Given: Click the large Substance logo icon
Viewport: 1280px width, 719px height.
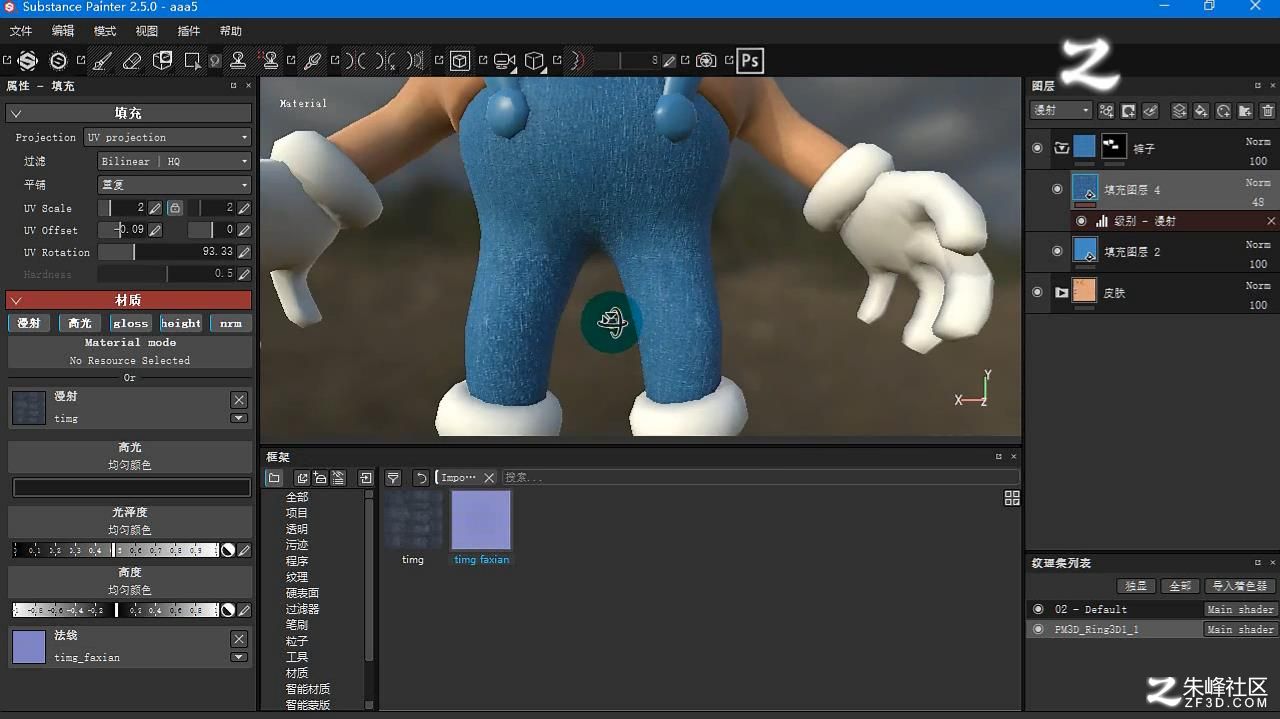Looking at the screenshot, I should click(x=27, y=61).
